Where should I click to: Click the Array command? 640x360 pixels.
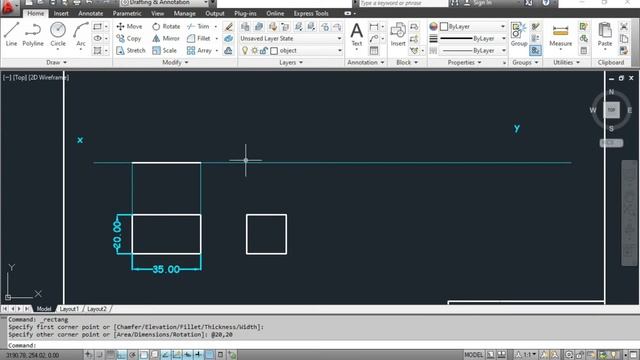pos(200,51)
